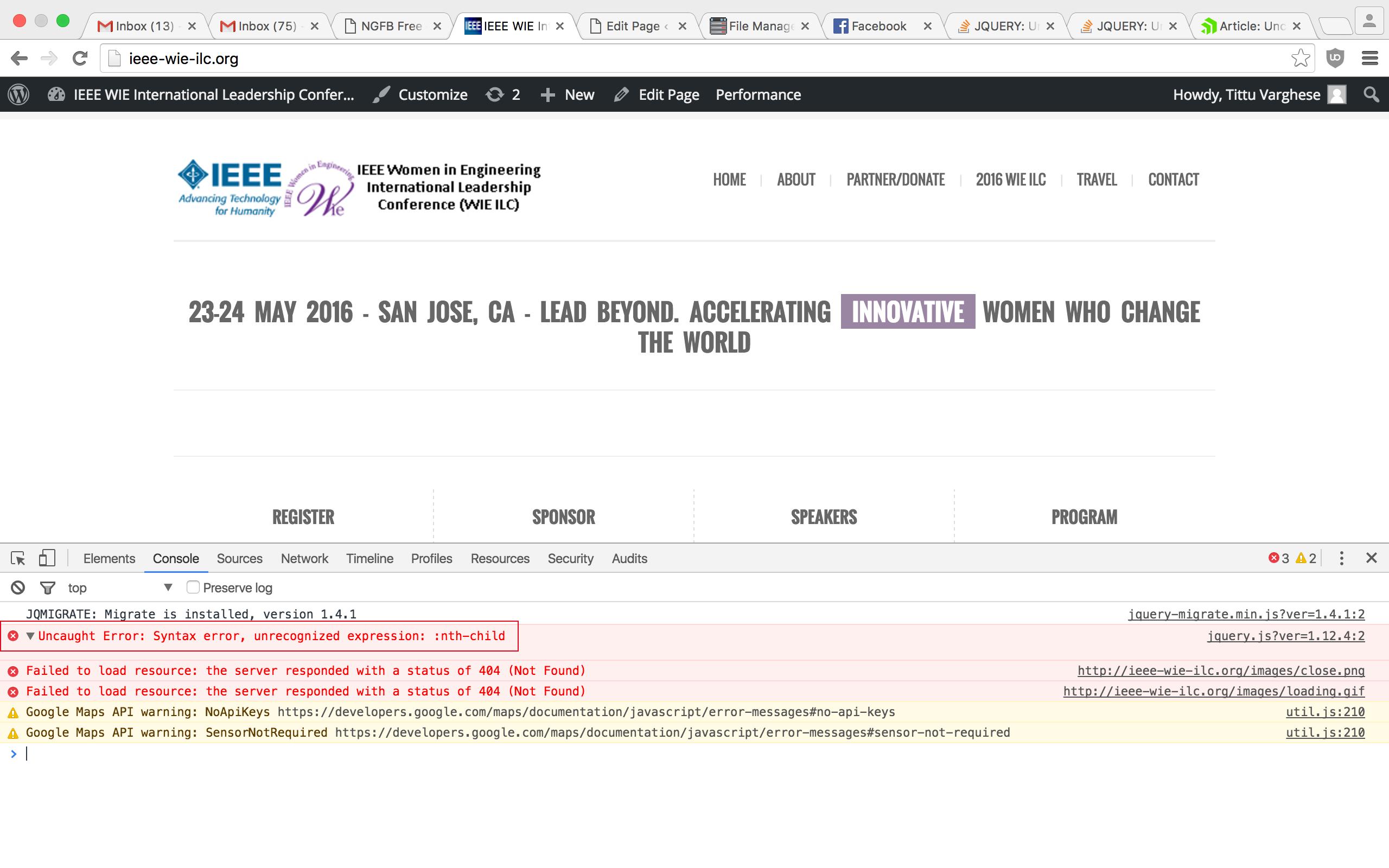Click Edit Page in the admin bar
This screenshot has width=1389, height=868.
668,94
